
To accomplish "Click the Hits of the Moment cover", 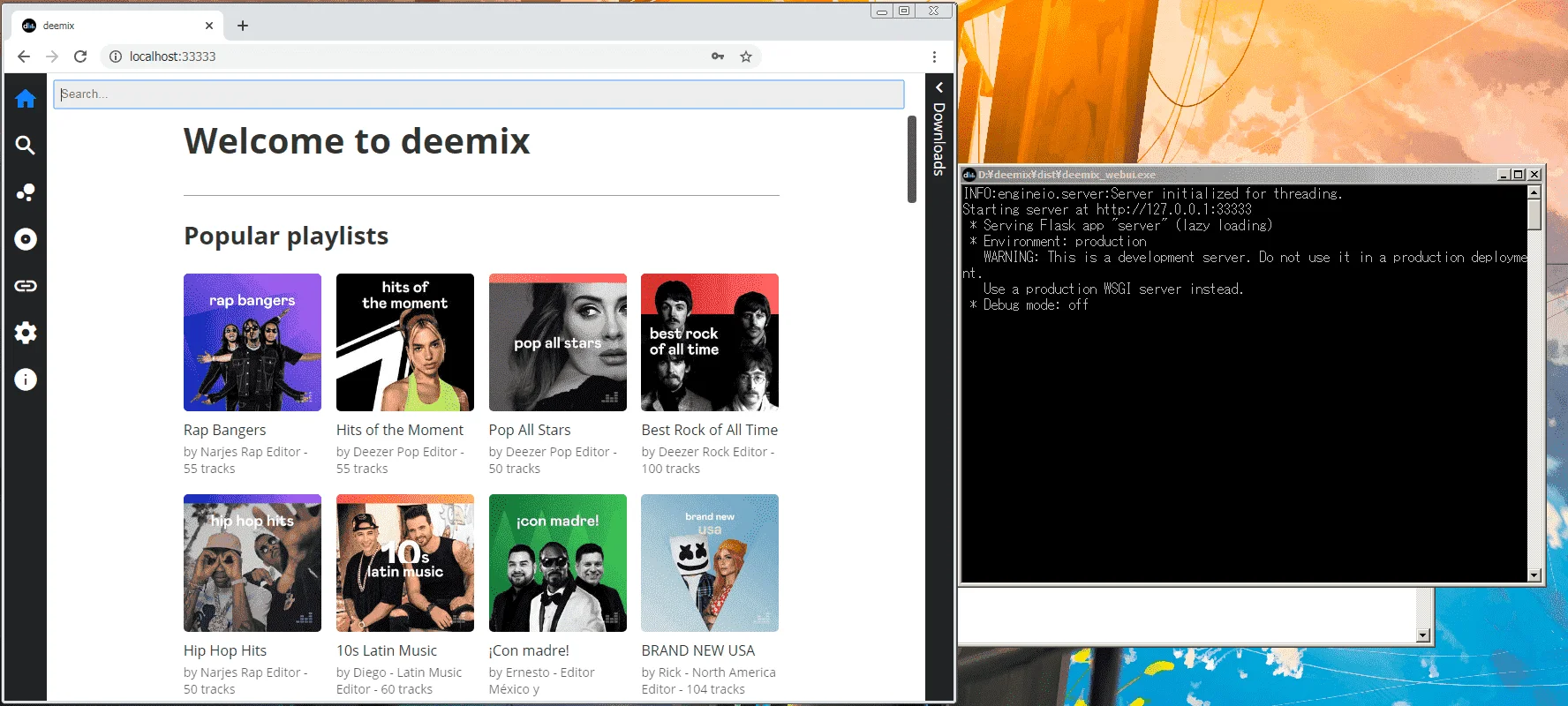I will pos(405,342).
